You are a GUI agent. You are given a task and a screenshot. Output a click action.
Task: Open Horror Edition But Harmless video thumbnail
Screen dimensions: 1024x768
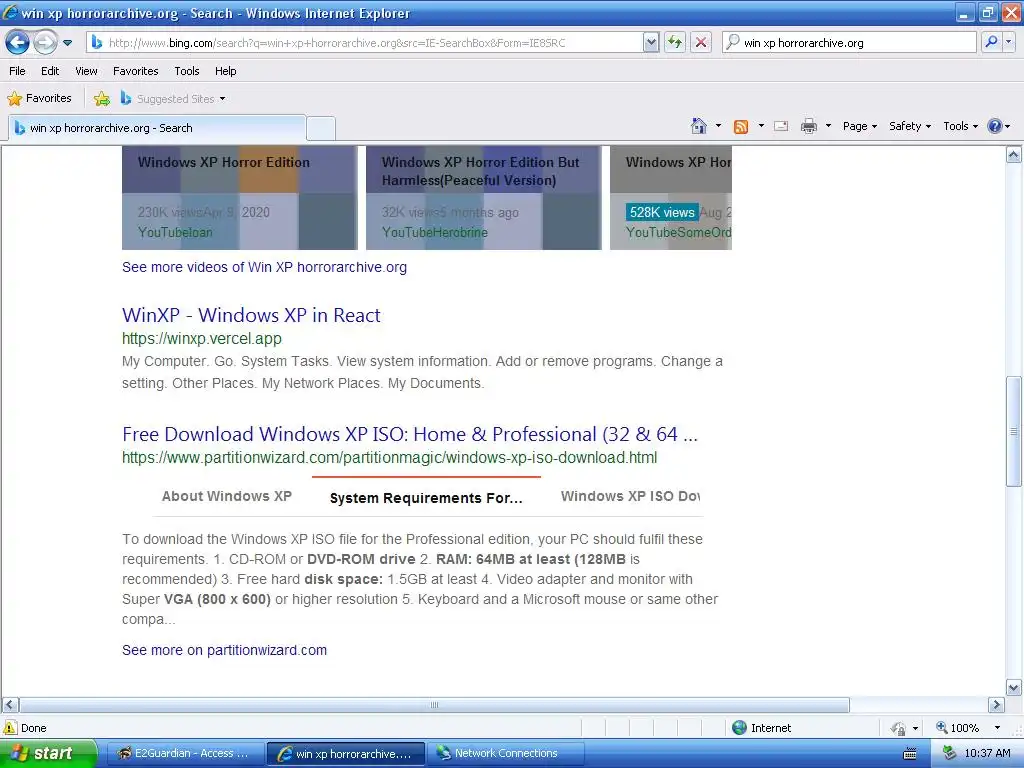pyautogui.click(x=483, y=198)
